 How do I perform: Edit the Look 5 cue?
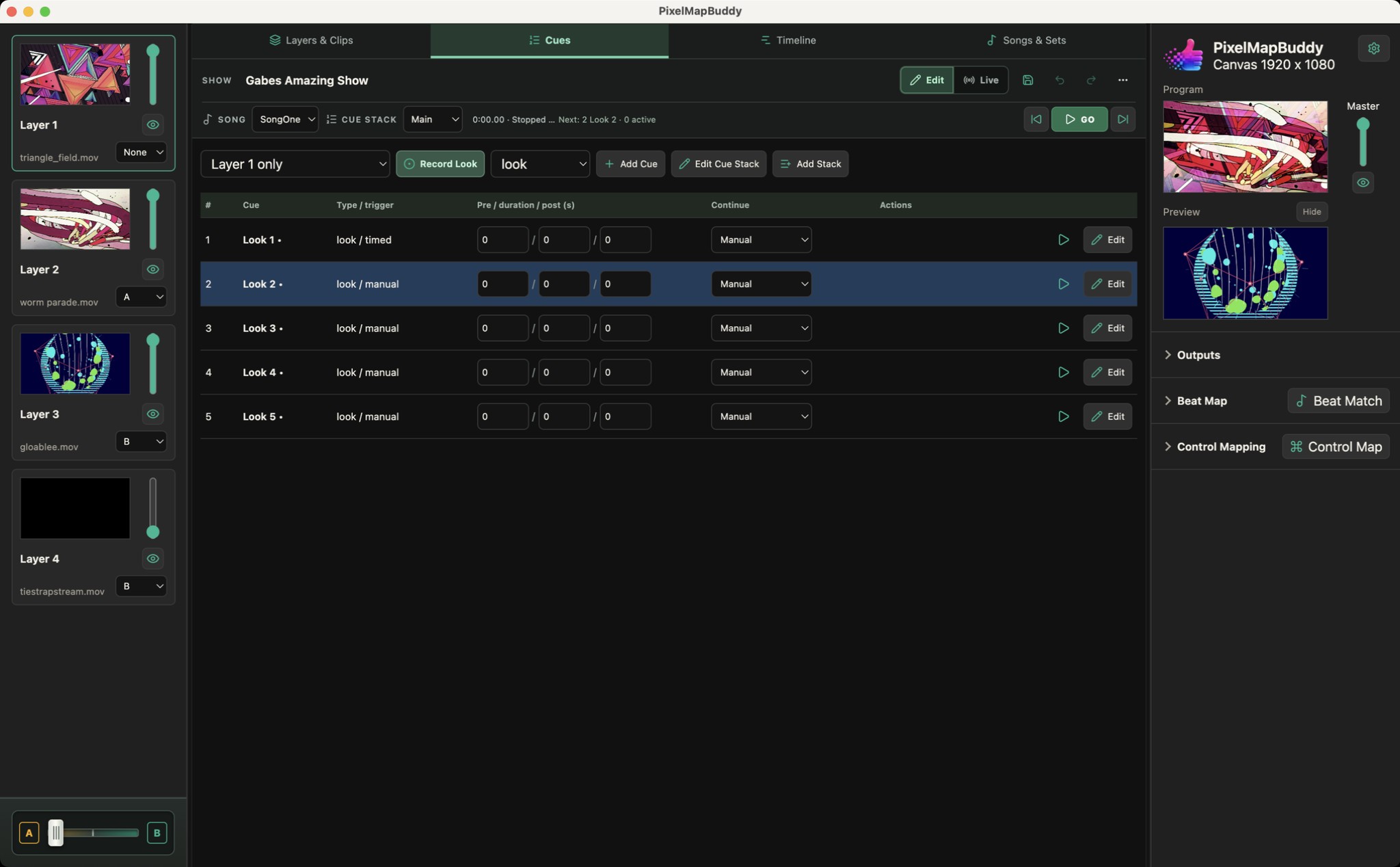1107,416
